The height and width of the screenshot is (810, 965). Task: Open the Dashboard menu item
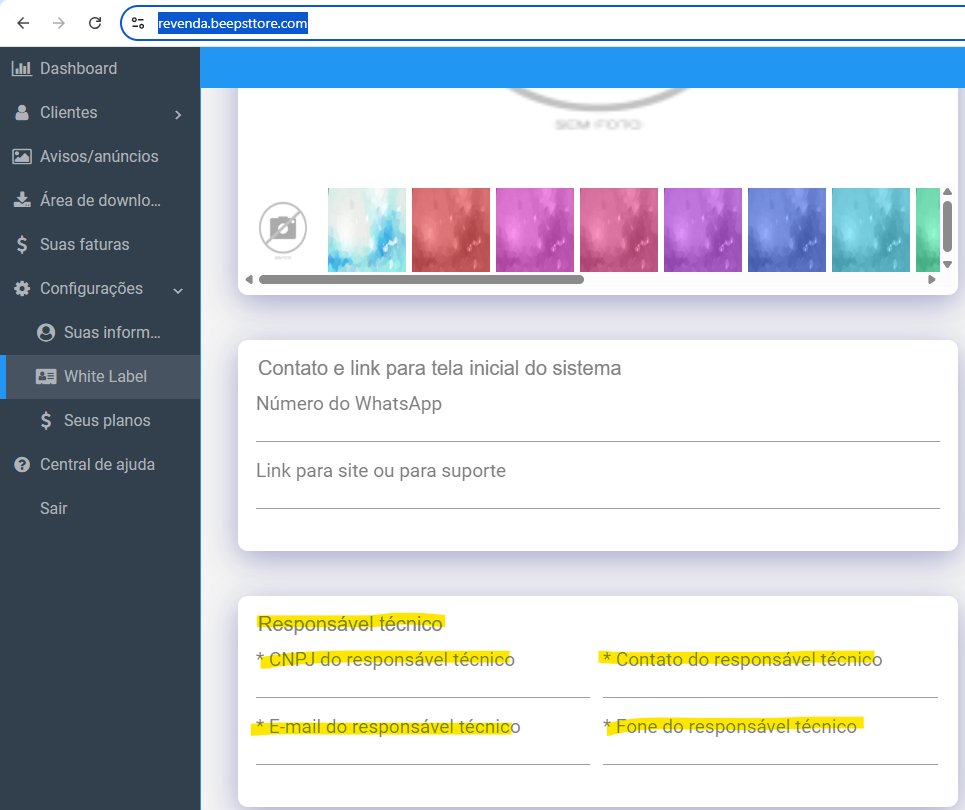pyautogui.click(x=100, y=68)
